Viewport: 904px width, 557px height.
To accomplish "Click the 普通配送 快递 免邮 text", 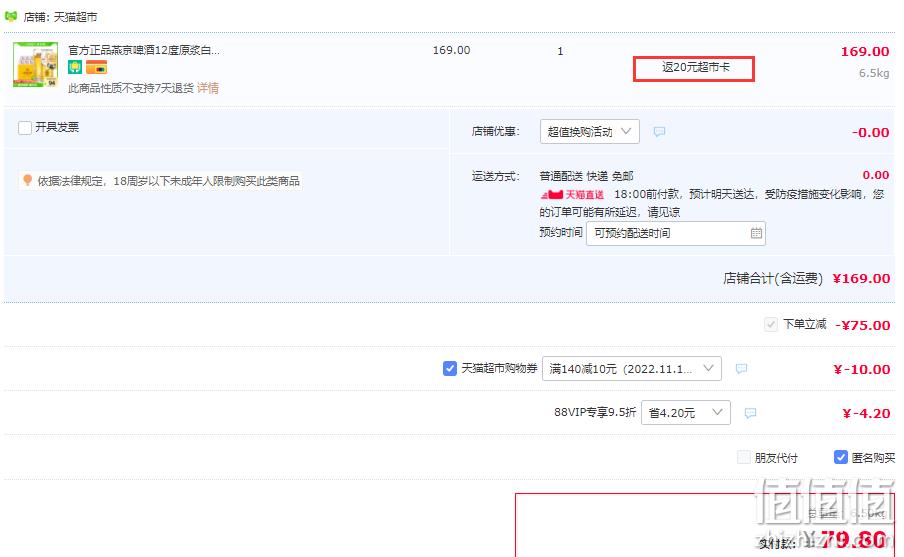I will [586, 176].
